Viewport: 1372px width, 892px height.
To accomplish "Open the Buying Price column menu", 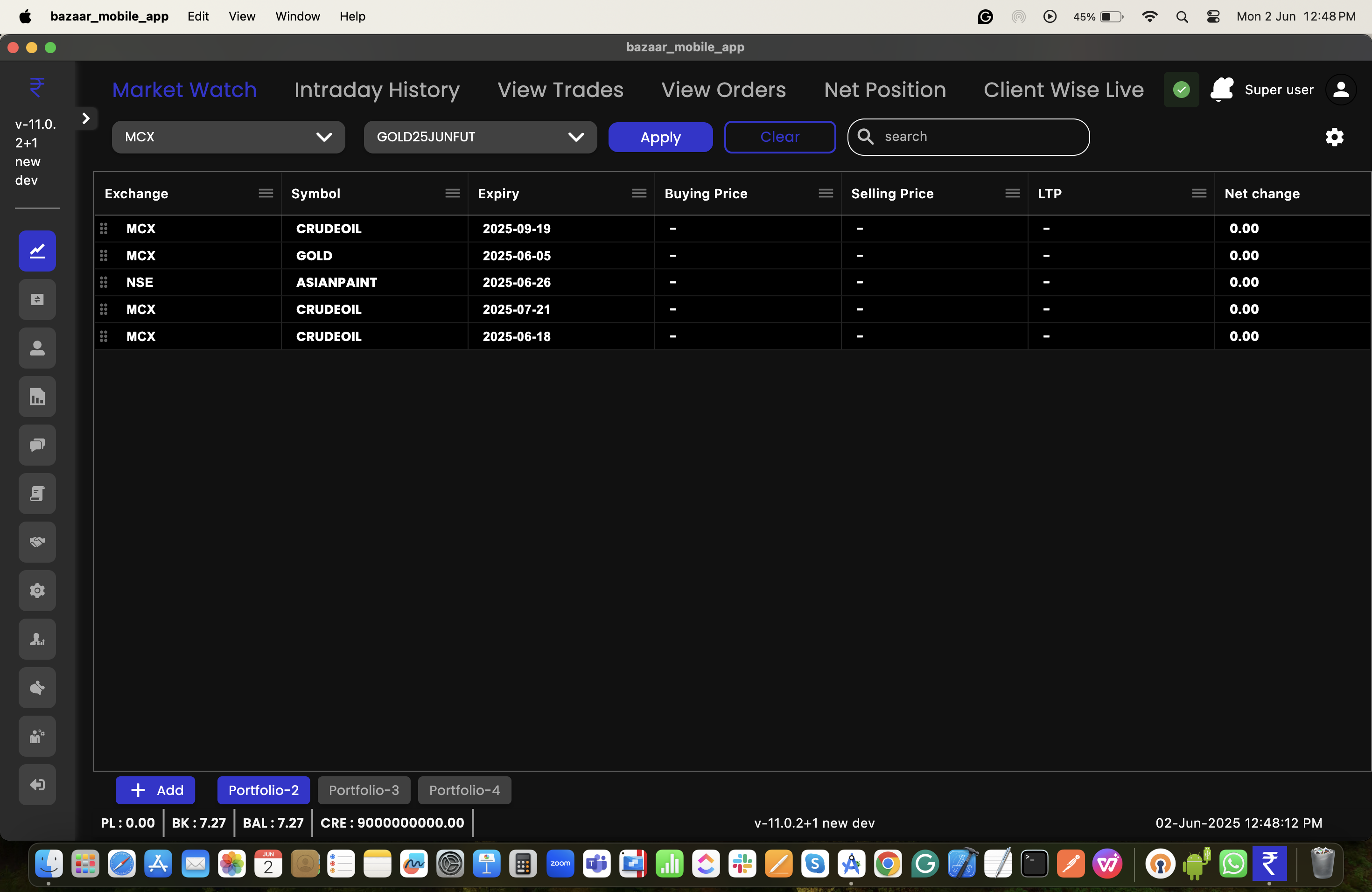I will click(x=826, y=193).
